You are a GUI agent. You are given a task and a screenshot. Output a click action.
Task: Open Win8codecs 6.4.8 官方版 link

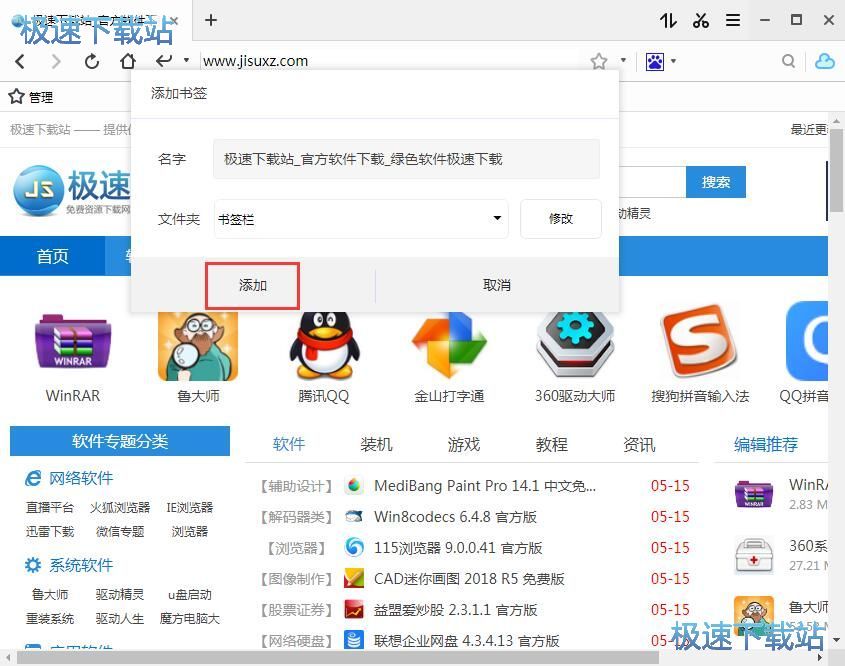pos(455,517)
